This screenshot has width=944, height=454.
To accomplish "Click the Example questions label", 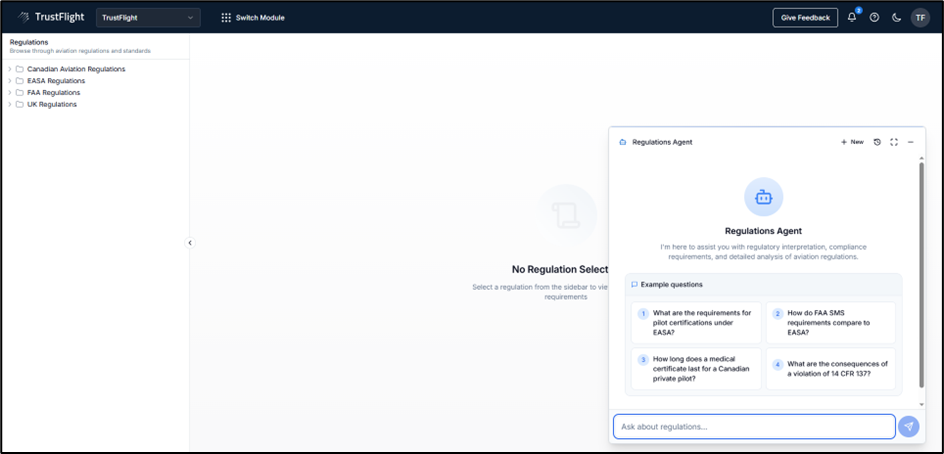I will pyautogui.click(x=671, y=284).
